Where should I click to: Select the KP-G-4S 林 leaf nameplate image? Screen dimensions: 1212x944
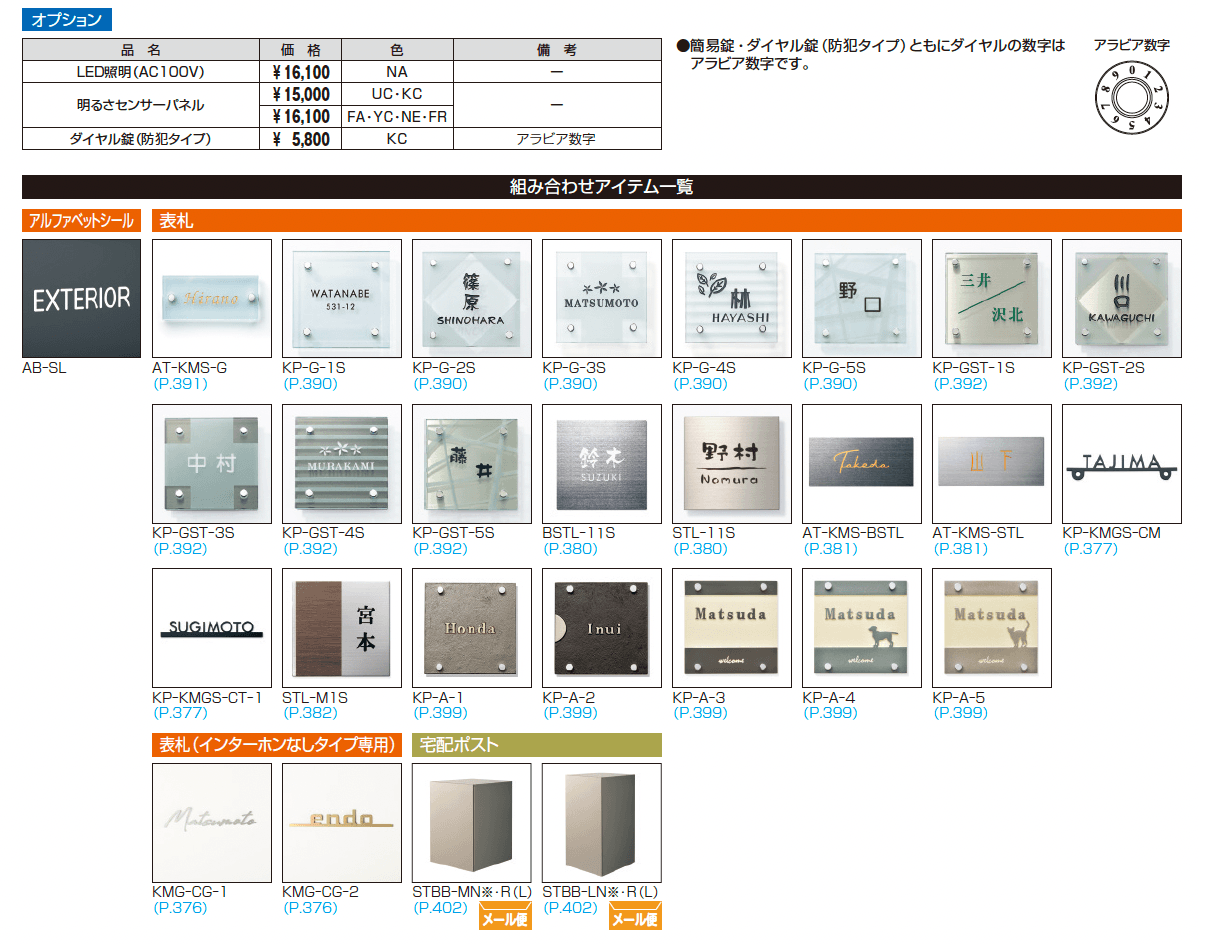point(731,298)
